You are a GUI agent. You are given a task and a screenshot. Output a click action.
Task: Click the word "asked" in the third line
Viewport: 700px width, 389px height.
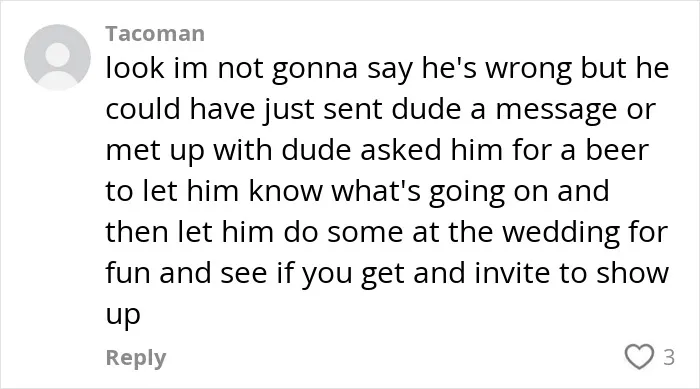[400, 150]
